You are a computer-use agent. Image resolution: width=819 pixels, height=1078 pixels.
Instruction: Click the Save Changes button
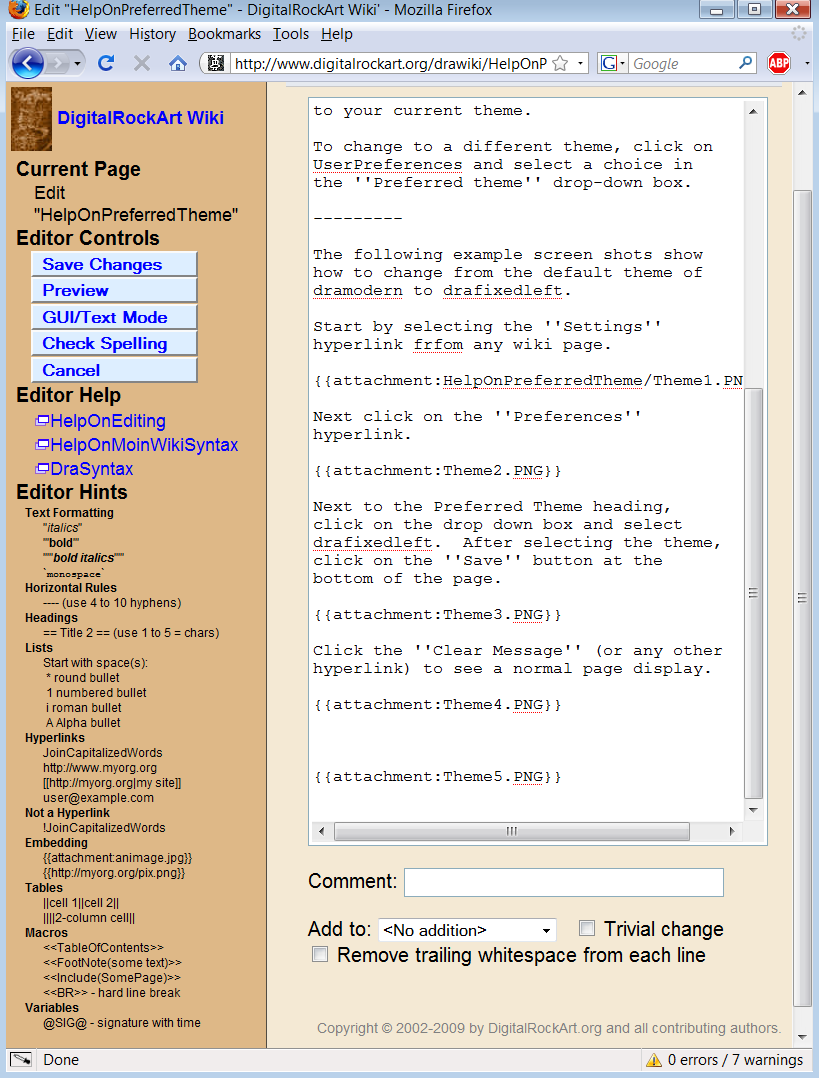tap(114, 264)
